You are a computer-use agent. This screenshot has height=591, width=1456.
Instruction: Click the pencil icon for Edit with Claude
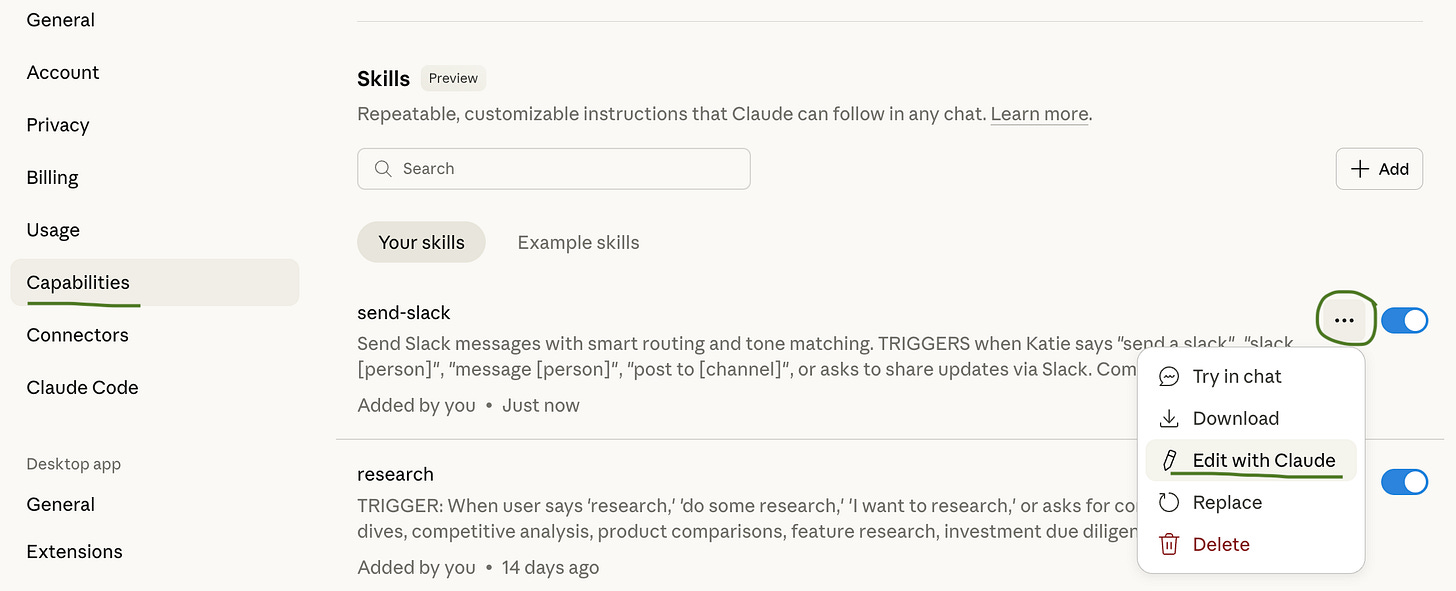(1168, 461)
